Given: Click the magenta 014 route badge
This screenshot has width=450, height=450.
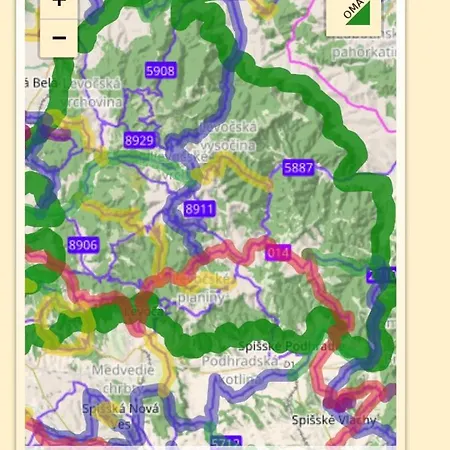Looking at the screenshot, I should [x=278, y=253].
